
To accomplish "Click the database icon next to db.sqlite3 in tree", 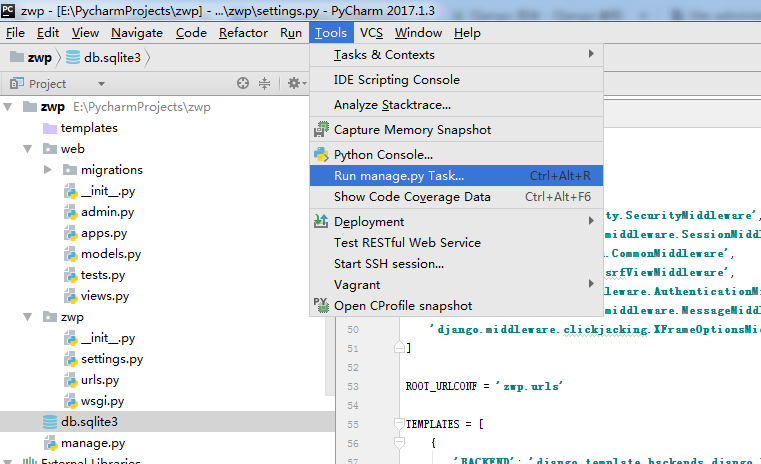I will pos(50,422).
